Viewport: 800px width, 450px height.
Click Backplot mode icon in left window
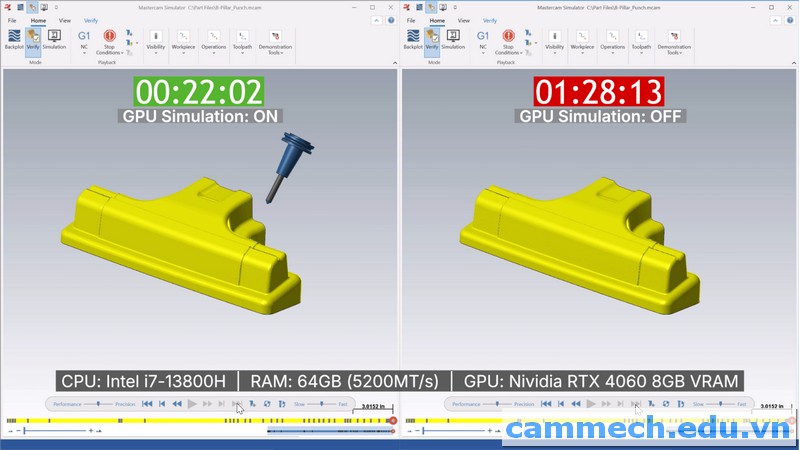click(x=14, y=38)
